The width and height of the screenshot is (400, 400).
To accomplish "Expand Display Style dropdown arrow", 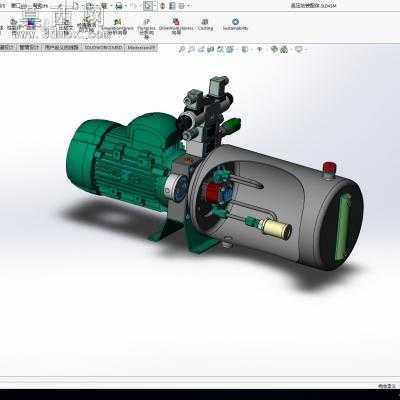I will click(252, 50).
